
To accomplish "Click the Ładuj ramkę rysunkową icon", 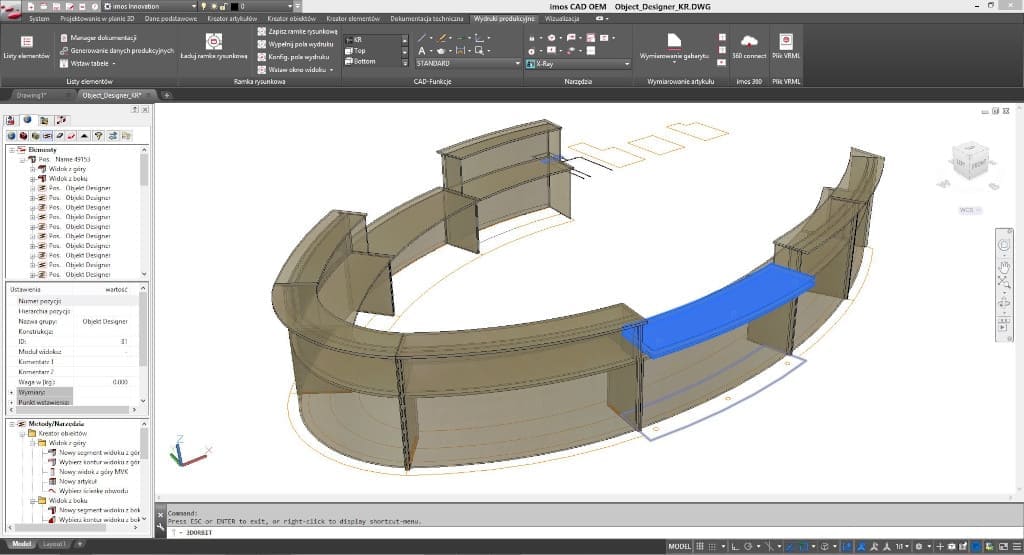I will point(213,42).
